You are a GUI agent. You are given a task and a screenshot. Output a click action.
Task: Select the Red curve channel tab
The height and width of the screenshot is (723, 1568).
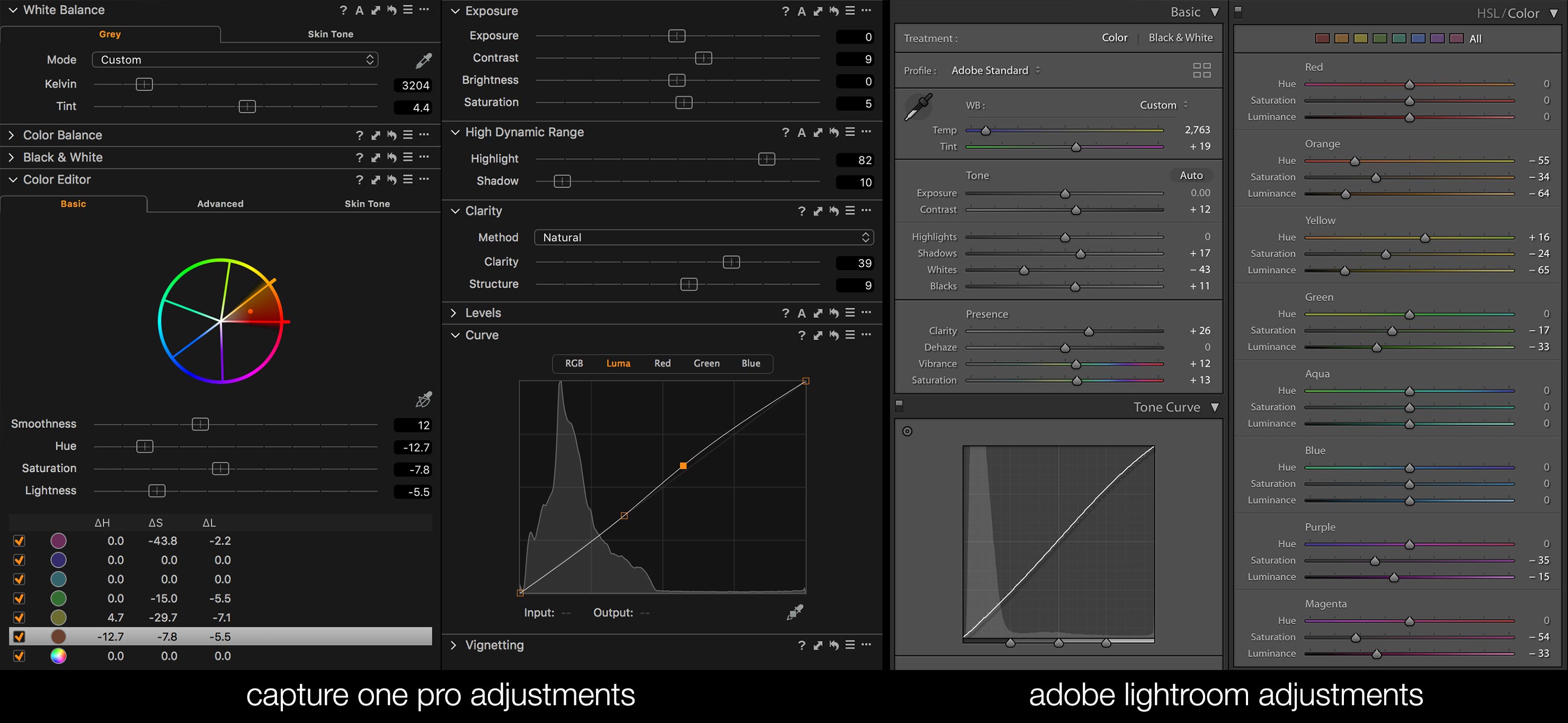point(662,363)
